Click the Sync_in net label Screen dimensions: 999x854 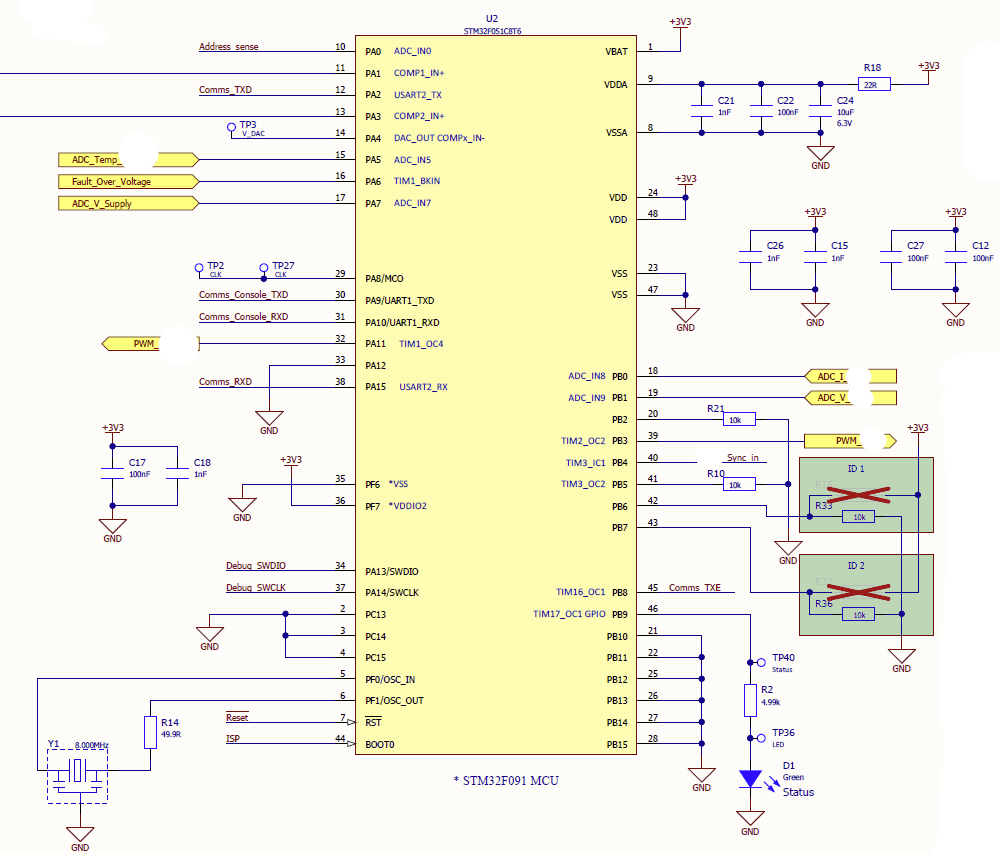click(x=743, y=458)
